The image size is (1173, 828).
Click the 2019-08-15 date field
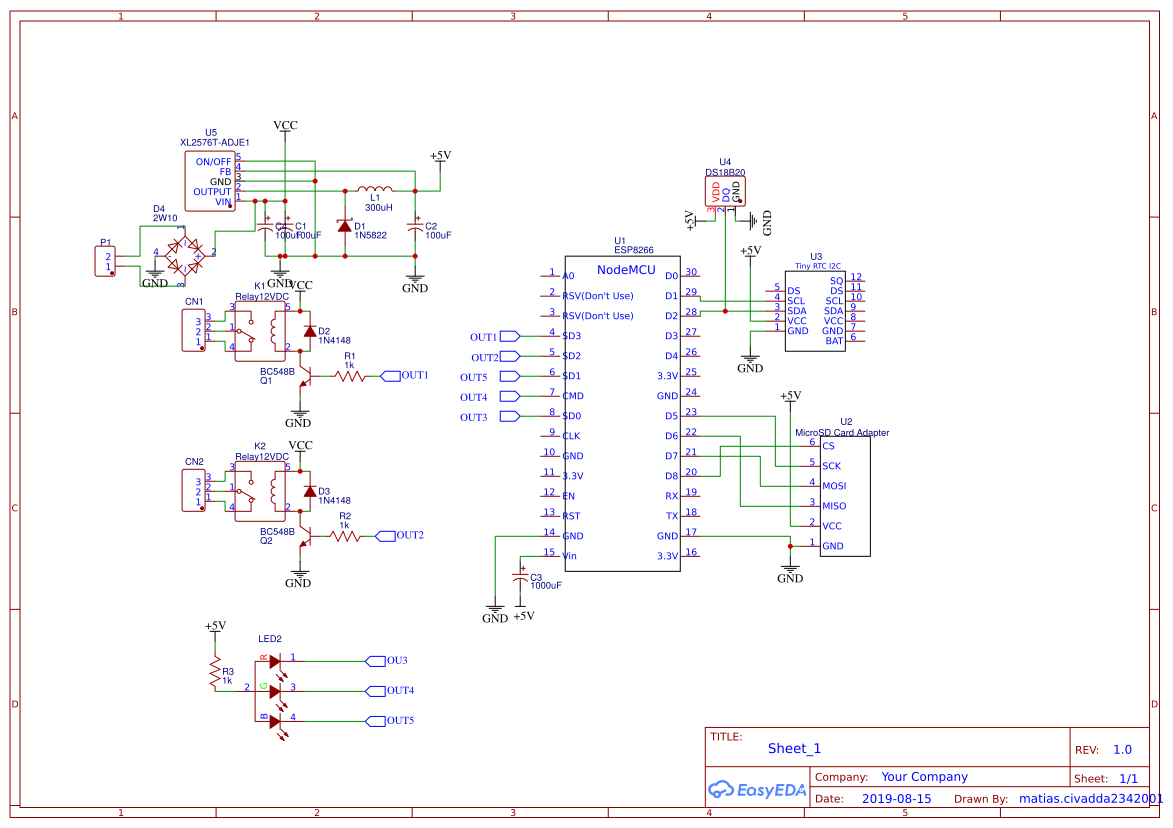click(896, 799)
